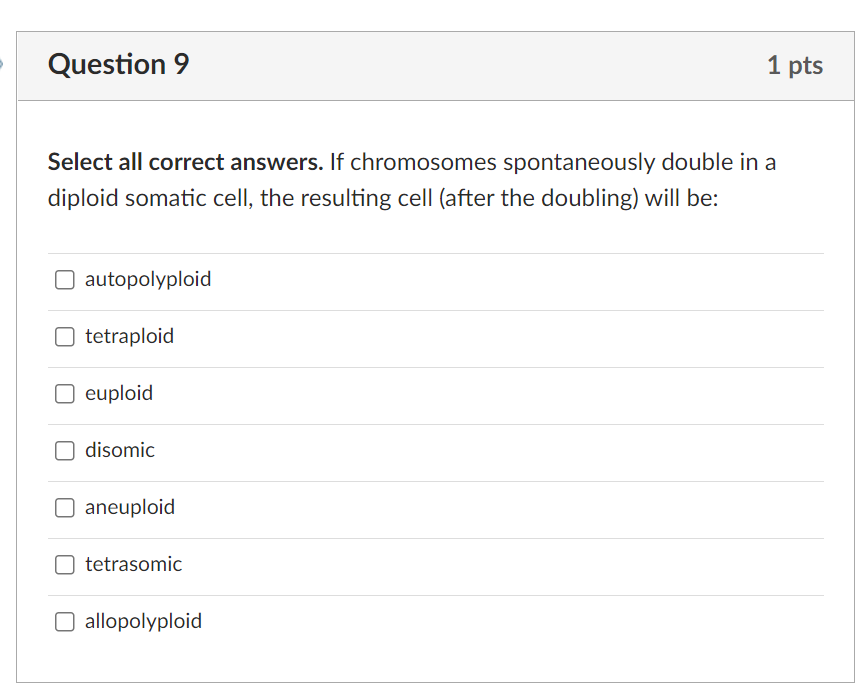The height and width of the screenshot is (693, 868).
Task: Enable the aneuploid checkbox
Action: pos(65,508)
